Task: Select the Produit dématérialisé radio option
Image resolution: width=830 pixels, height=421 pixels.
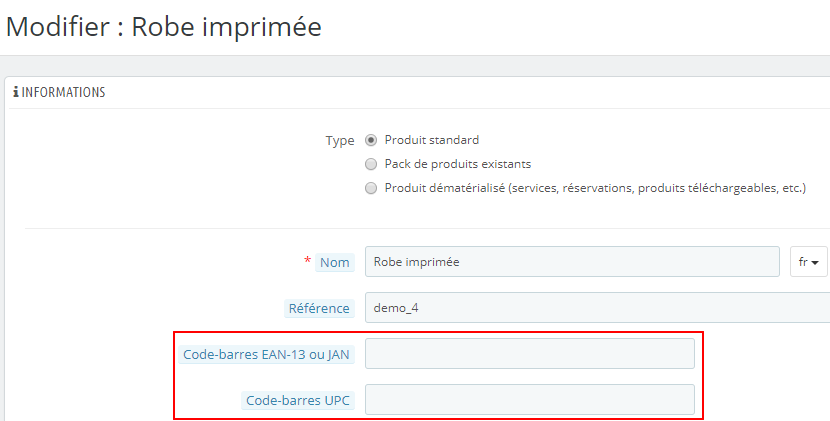Action: [x=371, y=188]
